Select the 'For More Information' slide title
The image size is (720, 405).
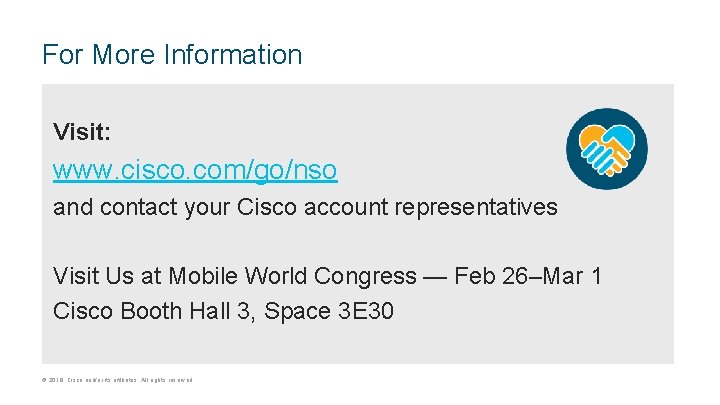pos(172,54)
